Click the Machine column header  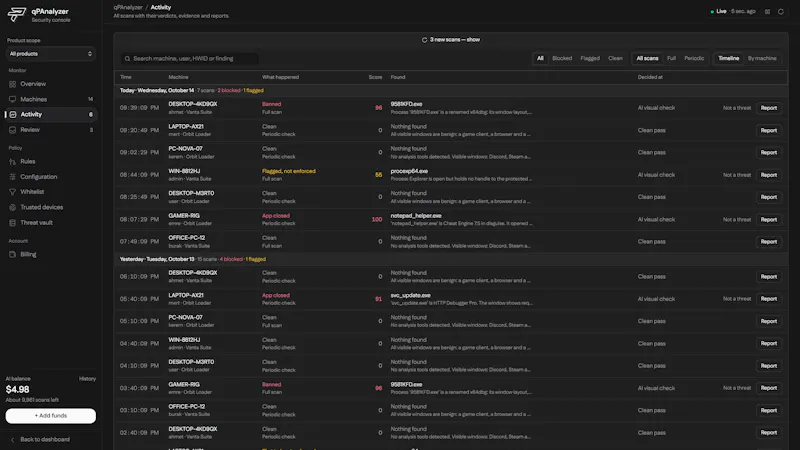tap(178, 77)
